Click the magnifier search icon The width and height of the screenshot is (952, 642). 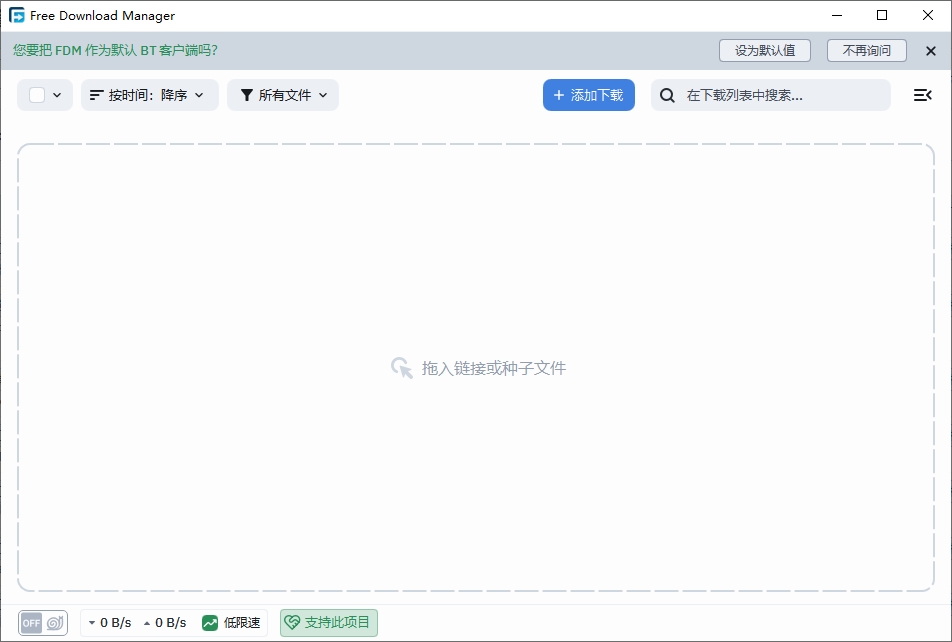667,95
